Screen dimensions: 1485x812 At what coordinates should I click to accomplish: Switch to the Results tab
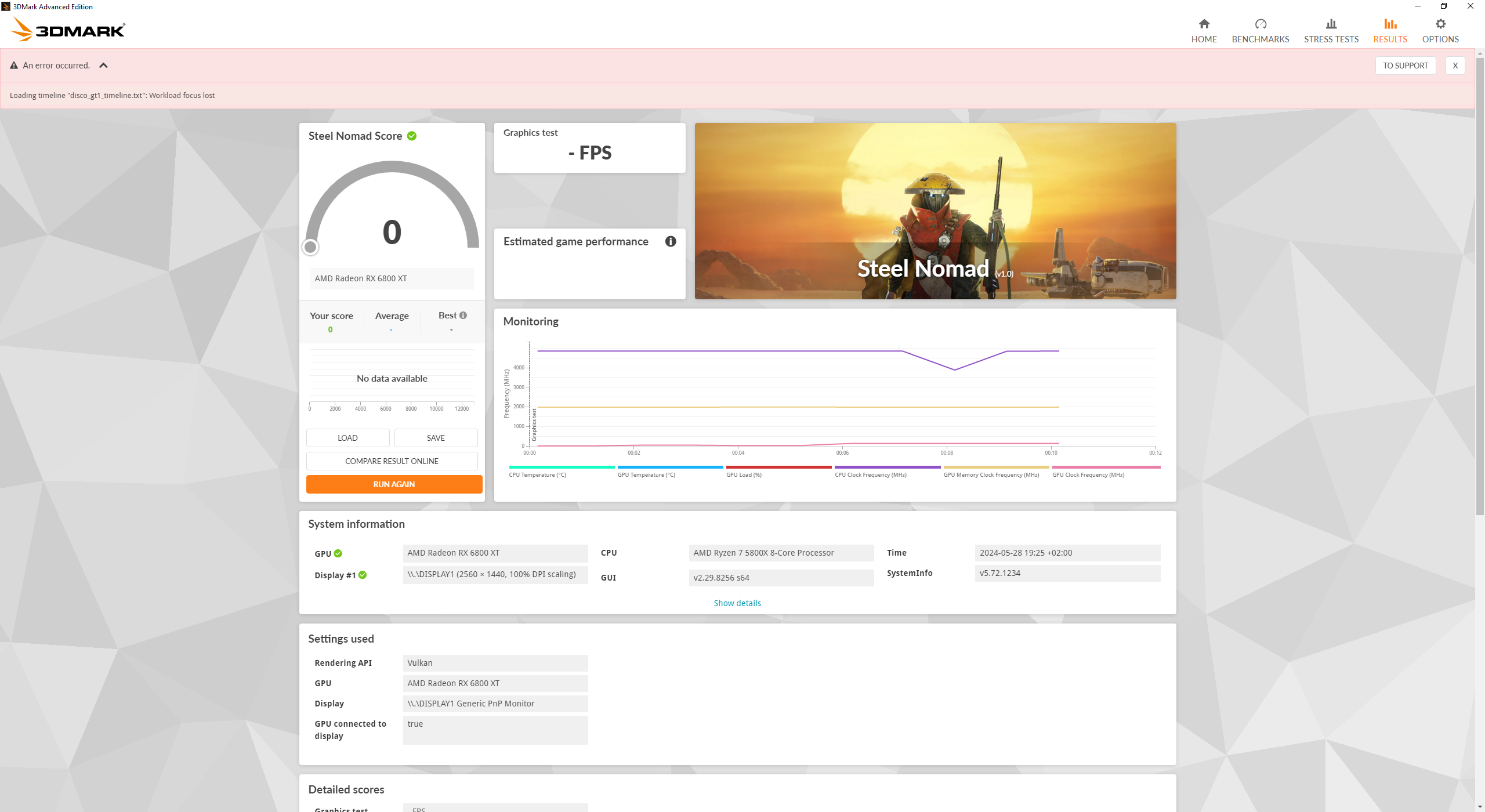click(x=1390, y=30)
